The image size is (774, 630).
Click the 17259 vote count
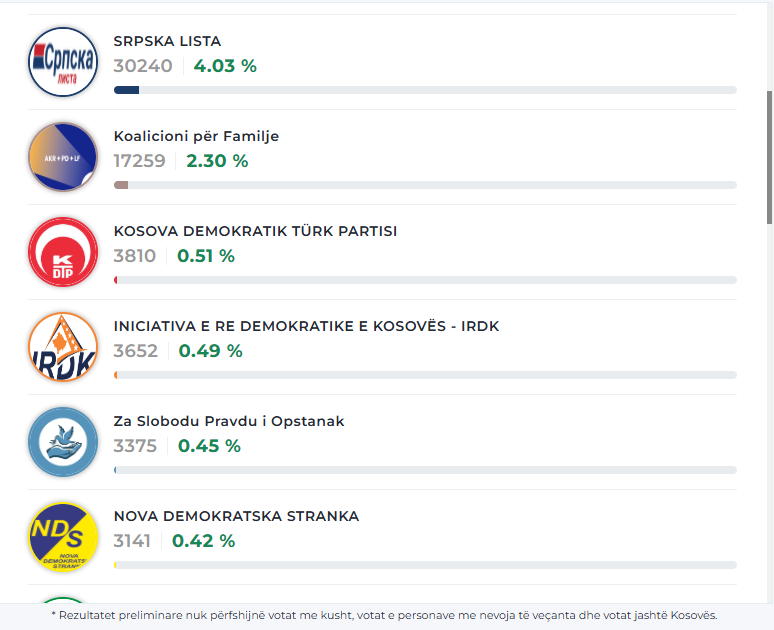tap(139, 161)
